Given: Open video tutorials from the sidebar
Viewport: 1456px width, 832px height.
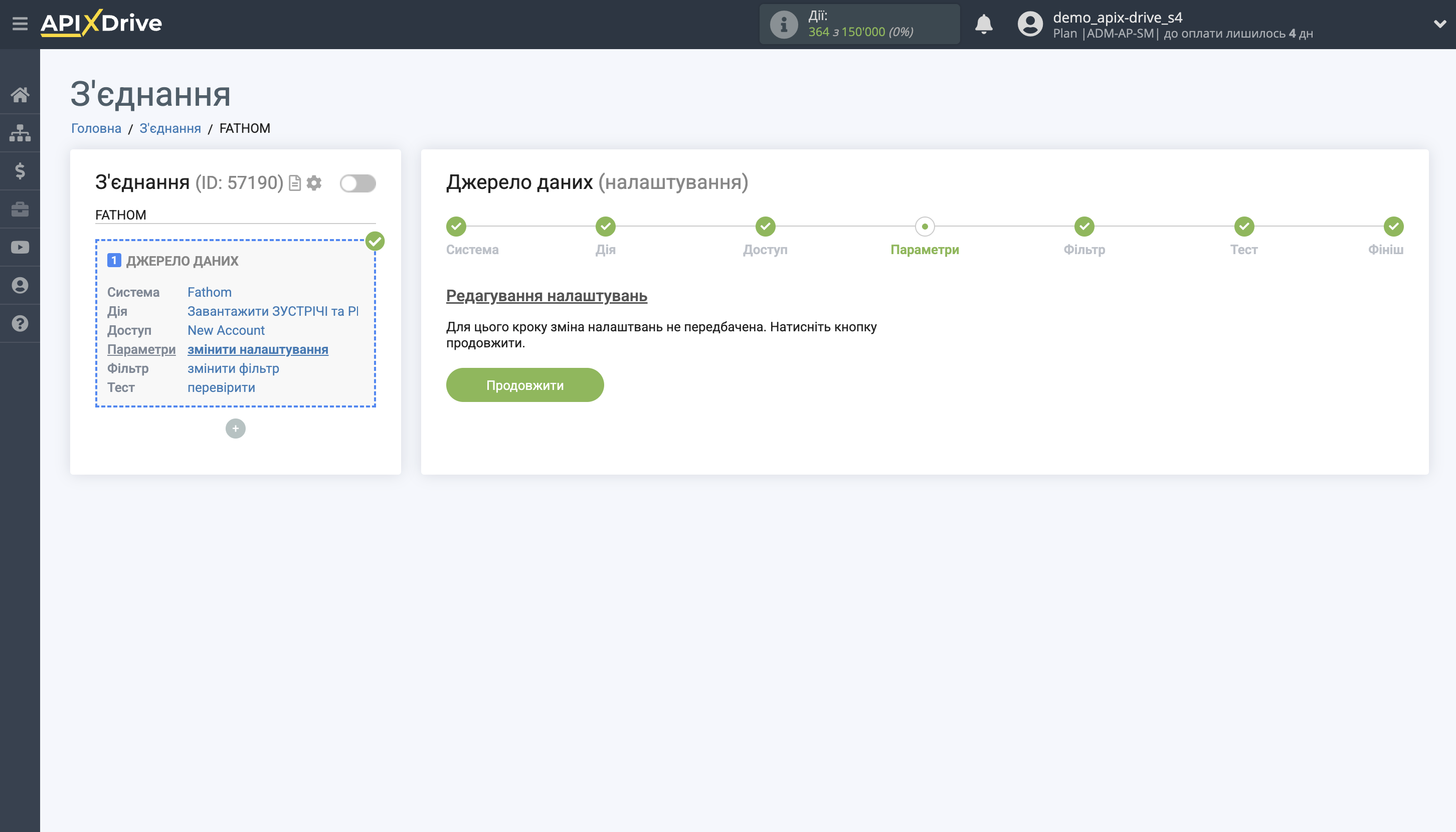Looking at the screenshot, I should (21, 247).
